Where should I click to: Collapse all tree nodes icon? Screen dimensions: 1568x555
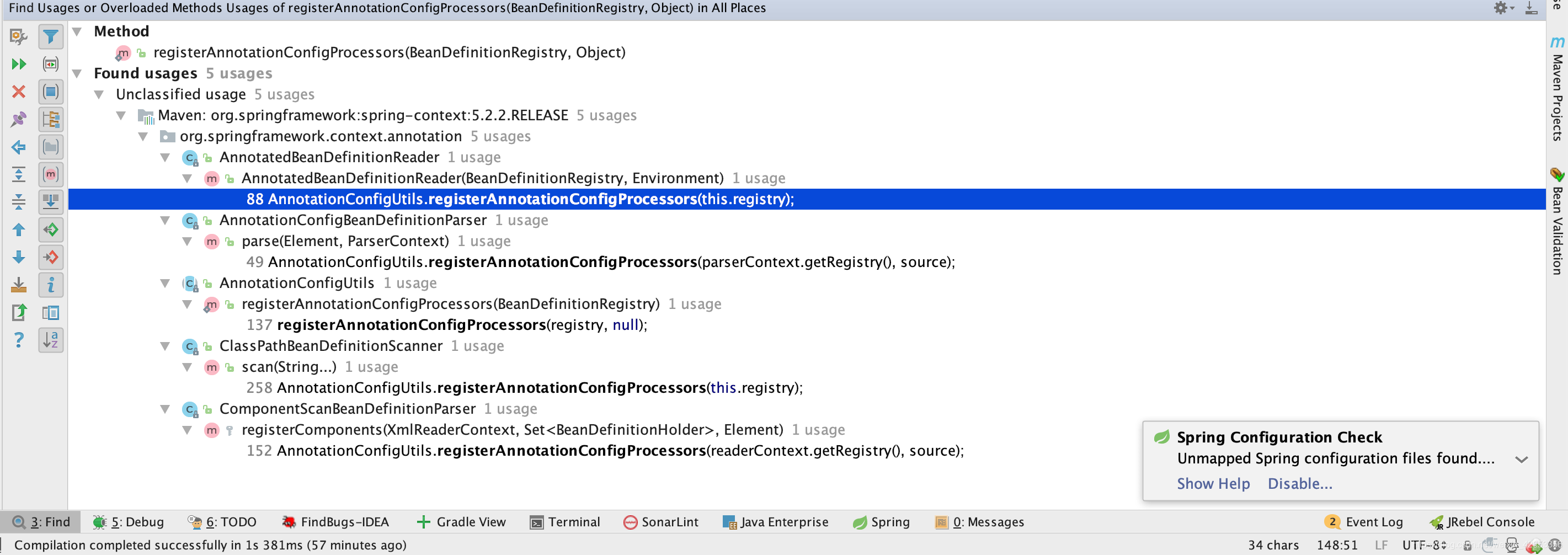pyautogui.click(x=18, y=202)
